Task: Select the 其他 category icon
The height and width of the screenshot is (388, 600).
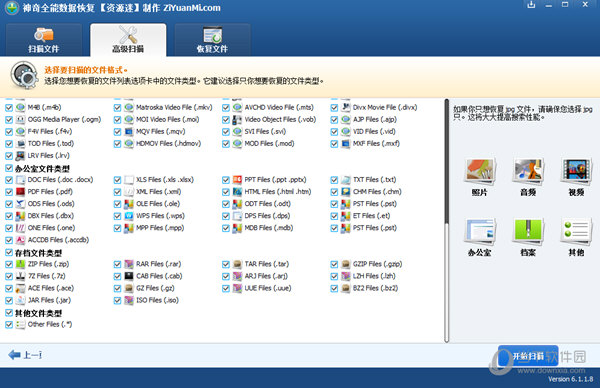Action: (576, 237)
